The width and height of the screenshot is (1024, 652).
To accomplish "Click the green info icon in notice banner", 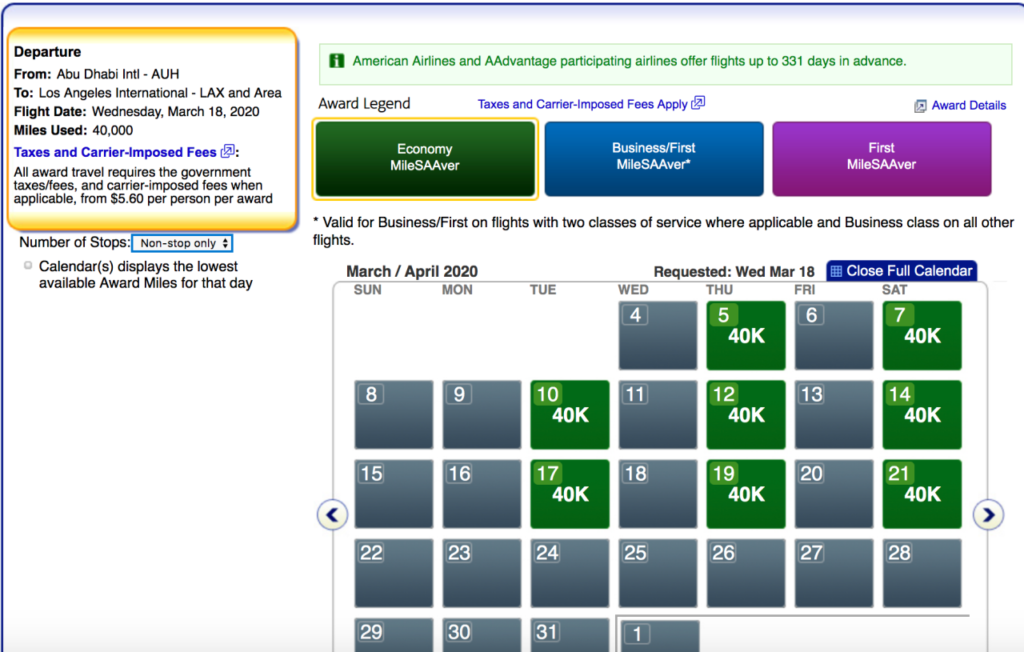I will 336,61.
